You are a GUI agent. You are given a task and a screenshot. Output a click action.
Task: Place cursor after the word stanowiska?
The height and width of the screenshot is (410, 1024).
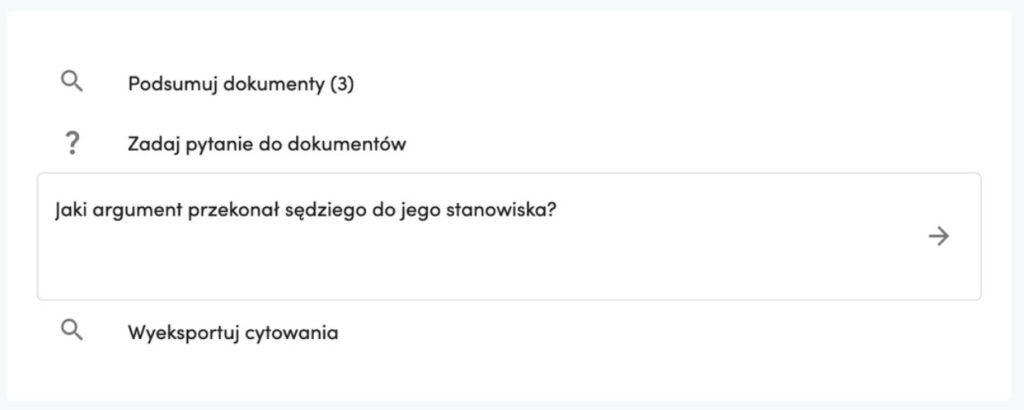(x=556, y=212)
